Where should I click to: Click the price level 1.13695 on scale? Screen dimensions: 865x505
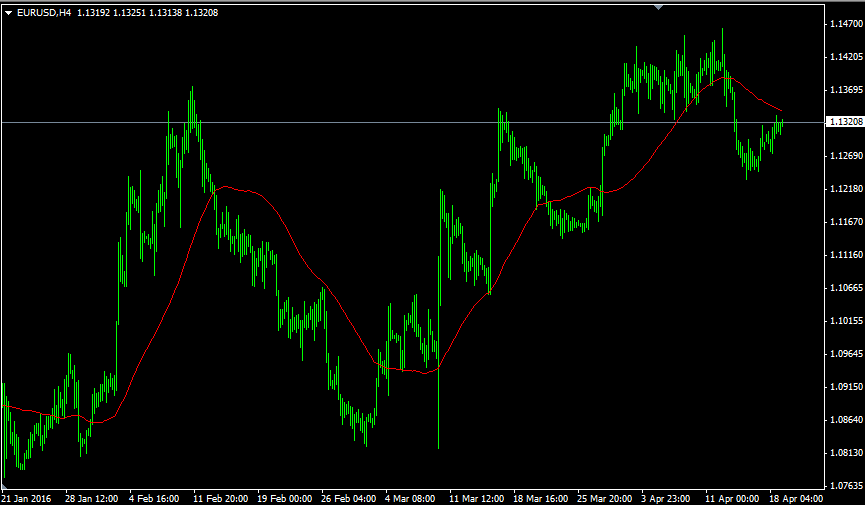point(846,90)
